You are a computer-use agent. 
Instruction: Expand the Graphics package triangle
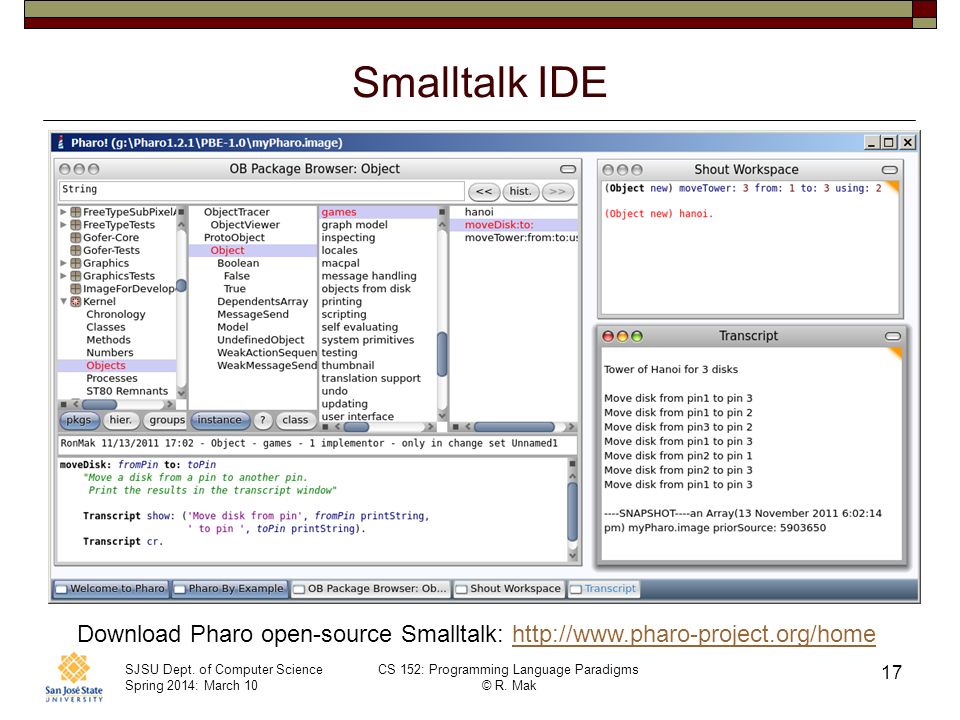[63, 263]
